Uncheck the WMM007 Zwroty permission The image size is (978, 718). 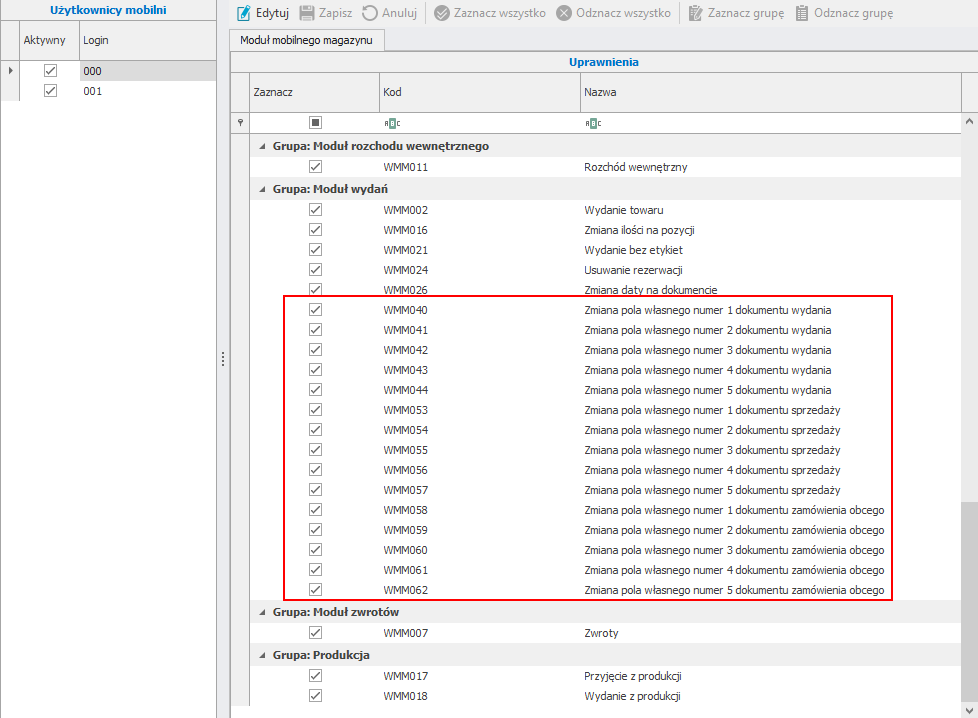315,633
